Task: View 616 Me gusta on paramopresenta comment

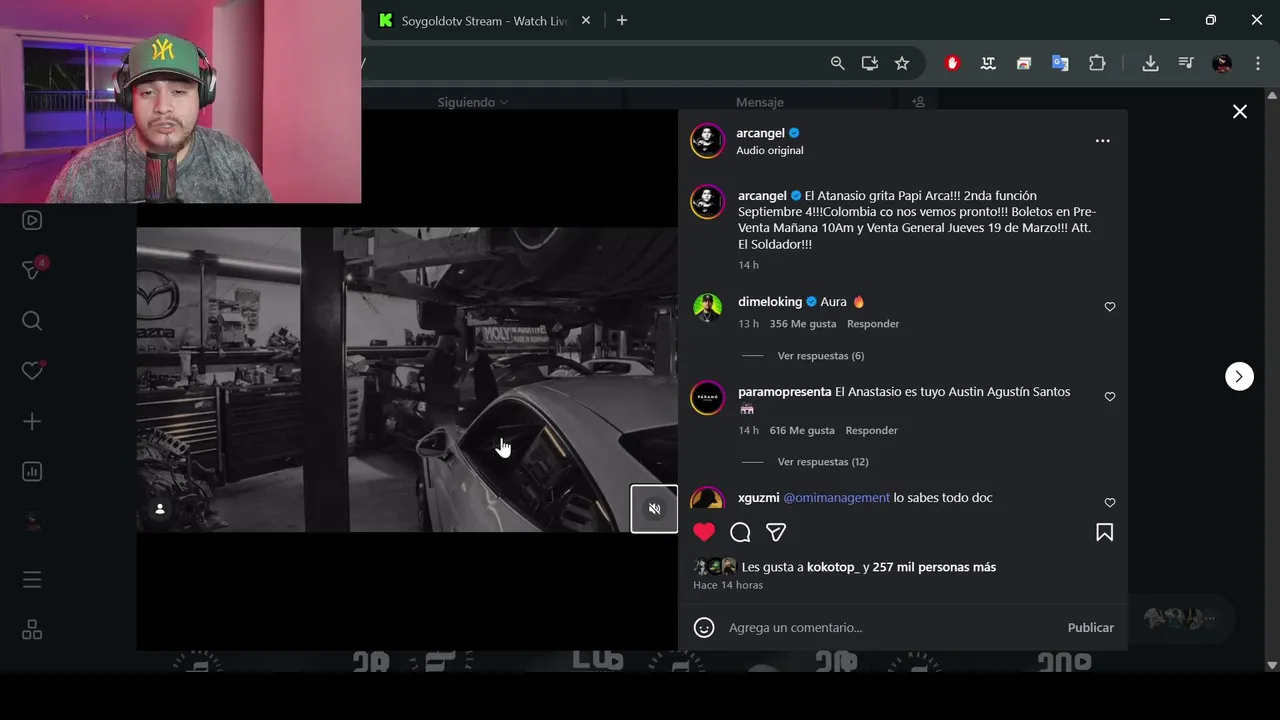Action: (802, 430)
